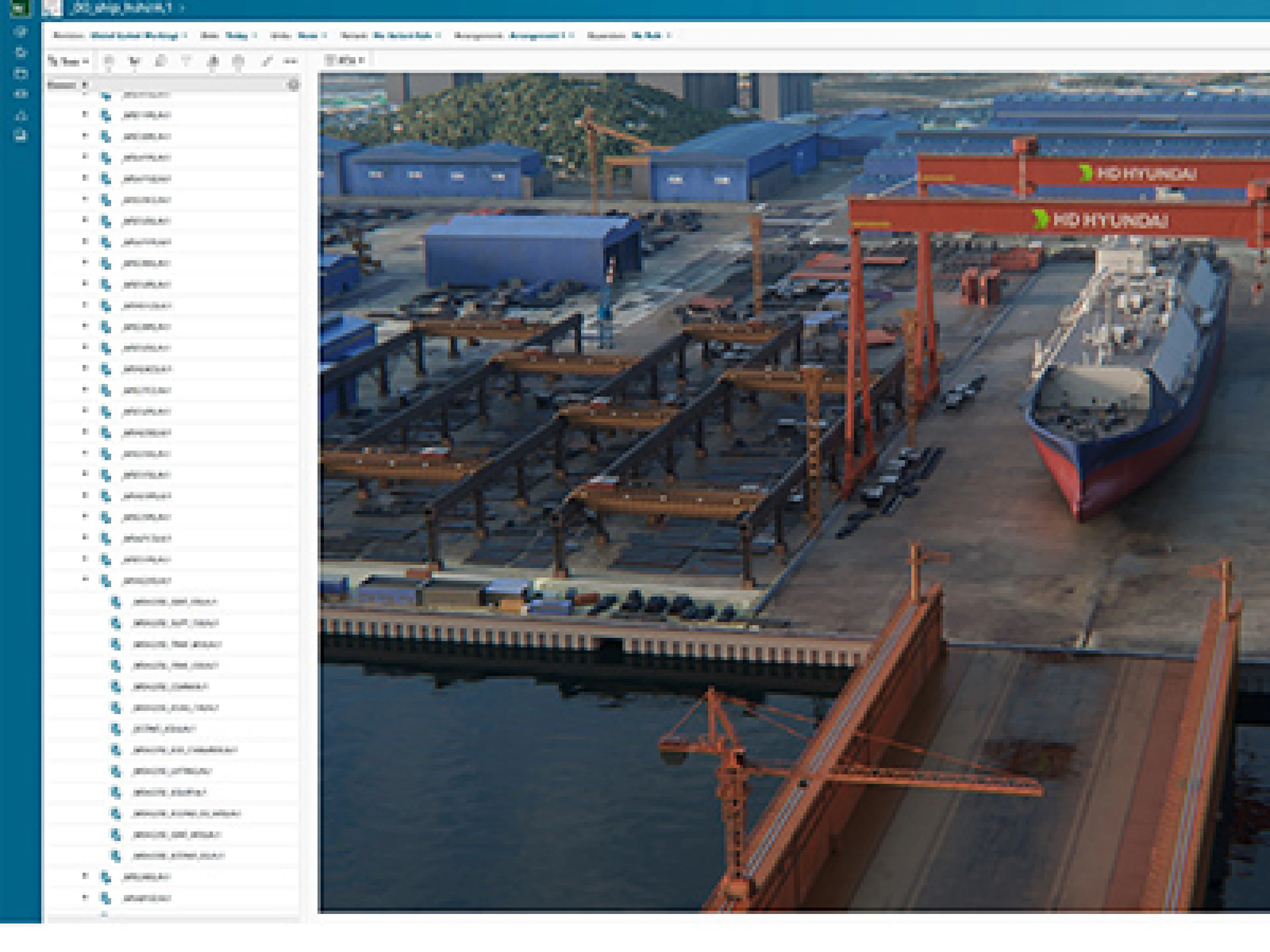1270x952 pixels.
Task: Open the Date filter dropdown
Action: (x=240, y=36)
